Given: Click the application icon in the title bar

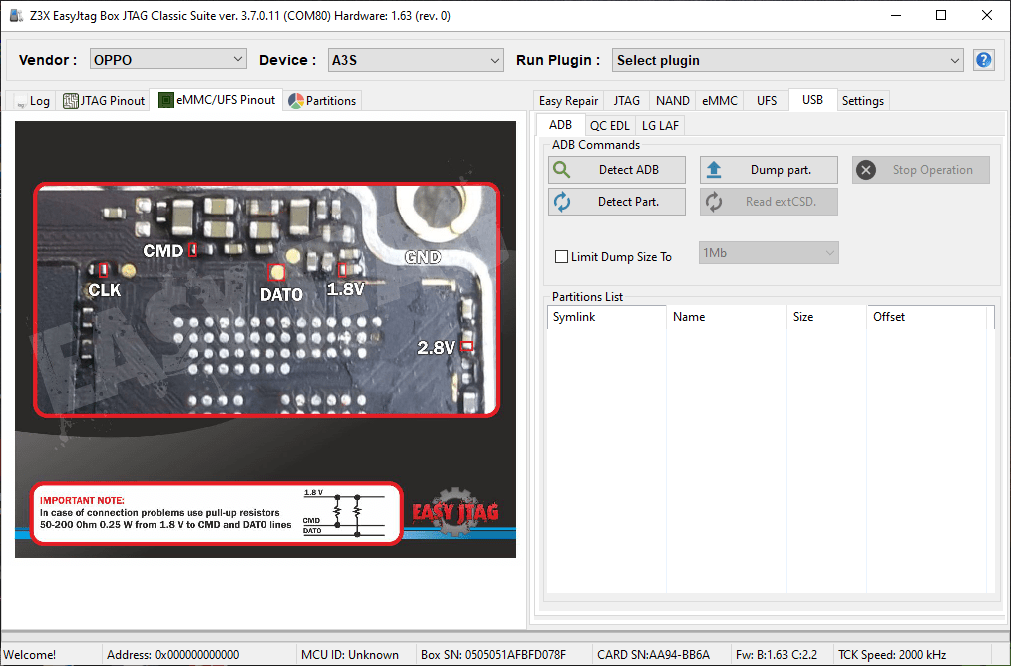Looking at the screenshot, I should pos(16,15).
